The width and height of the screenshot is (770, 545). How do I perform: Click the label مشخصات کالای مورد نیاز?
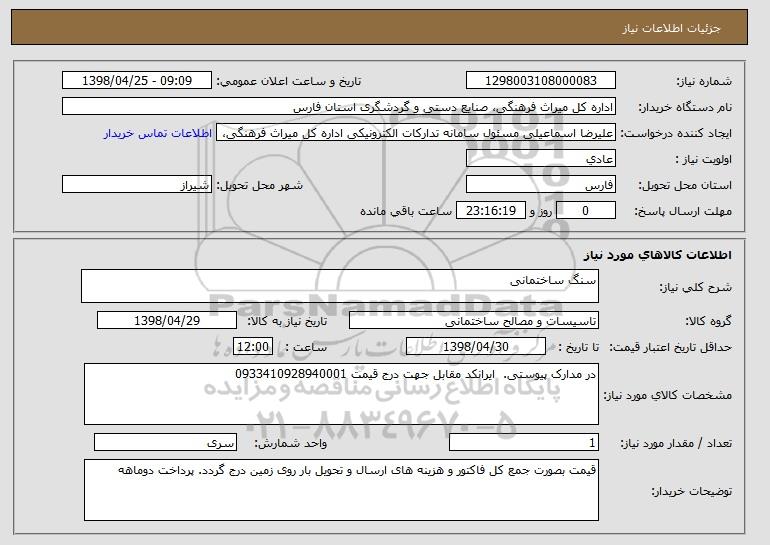coord(668,395)
